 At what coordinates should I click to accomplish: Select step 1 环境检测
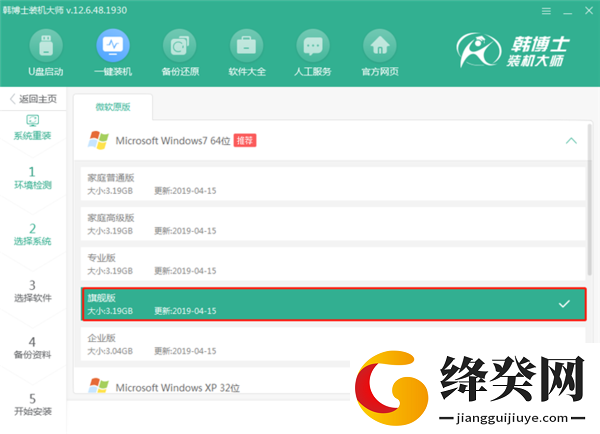(x=33, y=178)
